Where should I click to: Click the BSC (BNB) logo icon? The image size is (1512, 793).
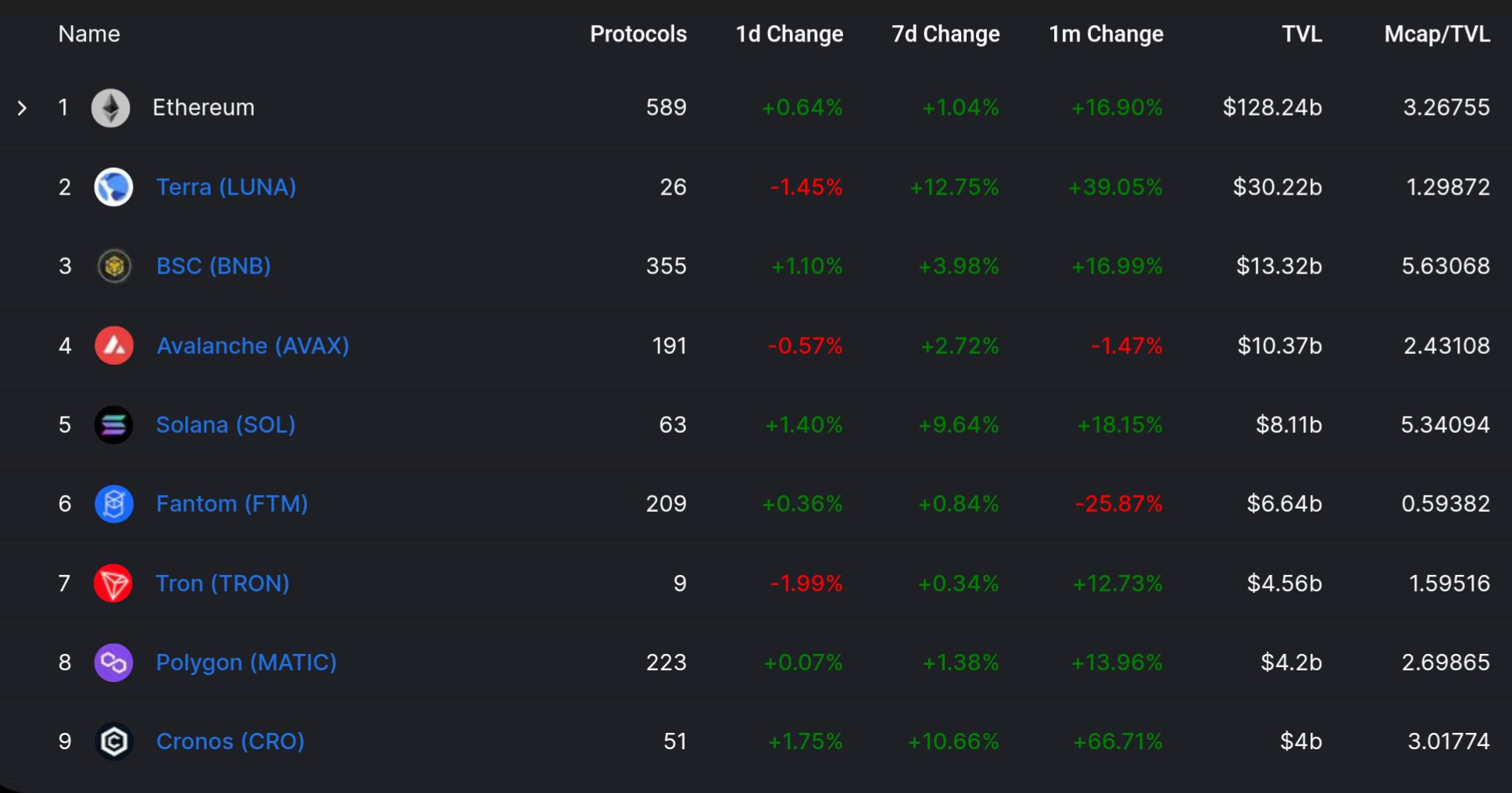click(x=114, y=266)
